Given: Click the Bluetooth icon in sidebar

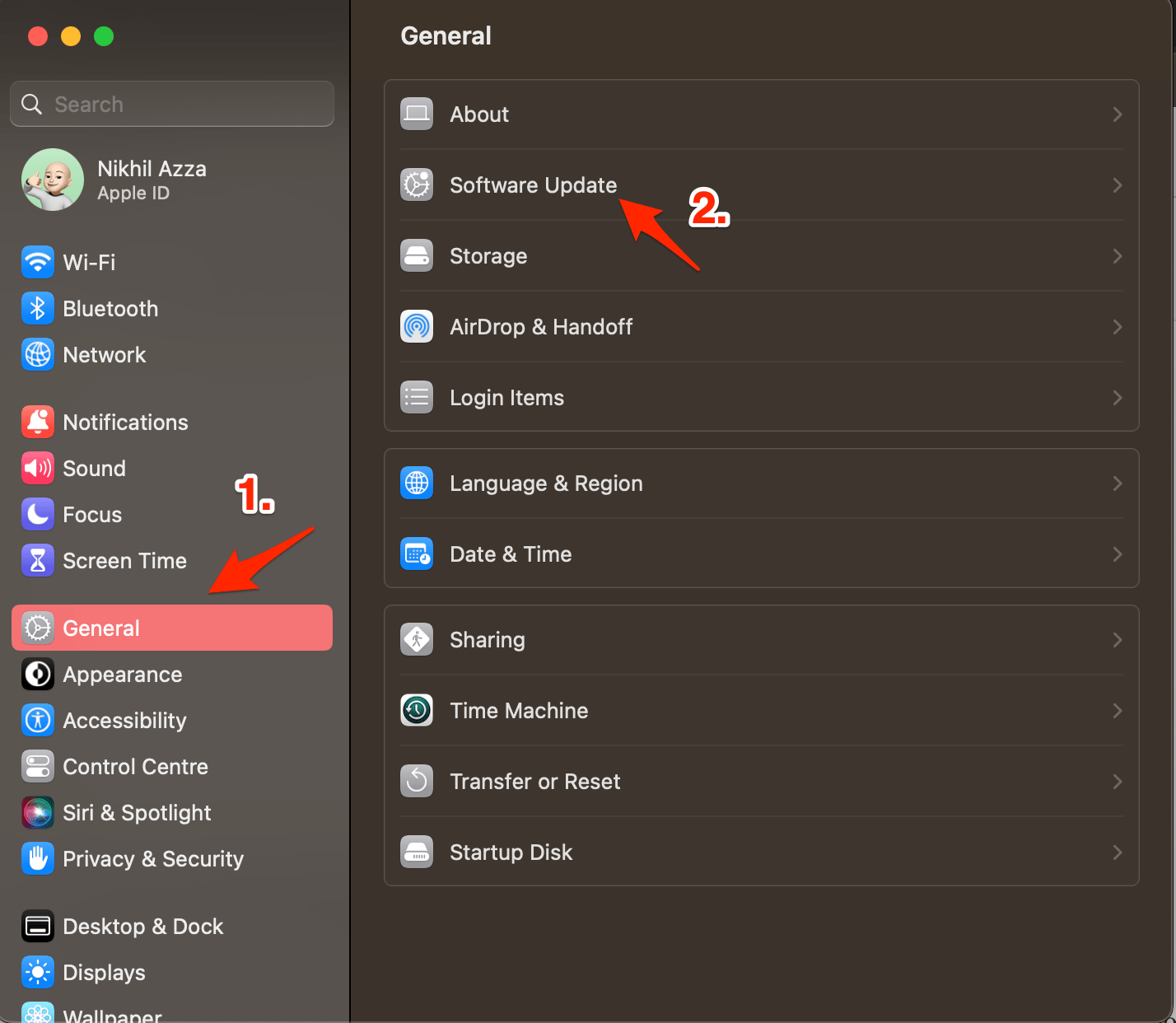Looking at the screenshot, I should pyautogui.click(x=38, y=309).
